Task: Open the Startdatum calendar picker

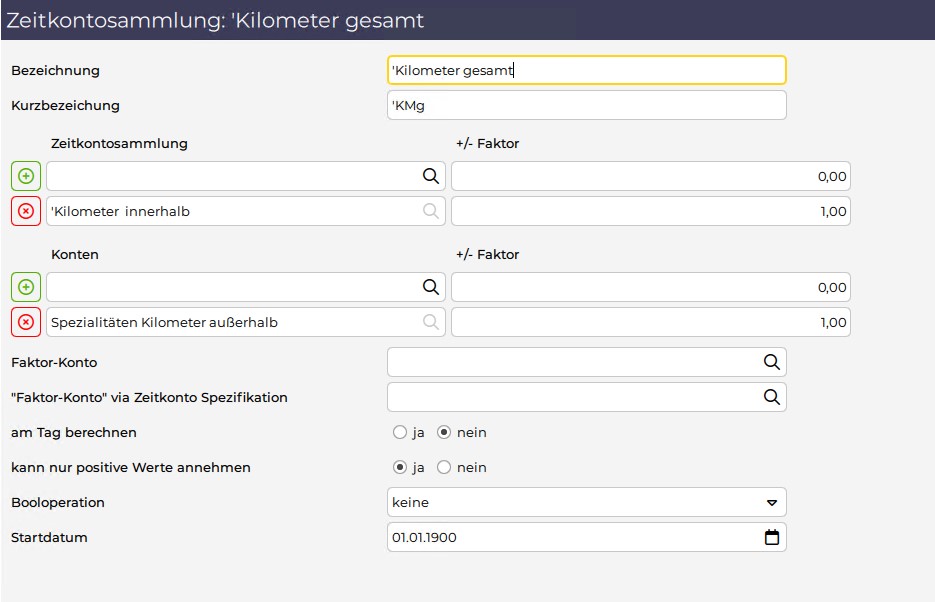Action: coord(772,537)
